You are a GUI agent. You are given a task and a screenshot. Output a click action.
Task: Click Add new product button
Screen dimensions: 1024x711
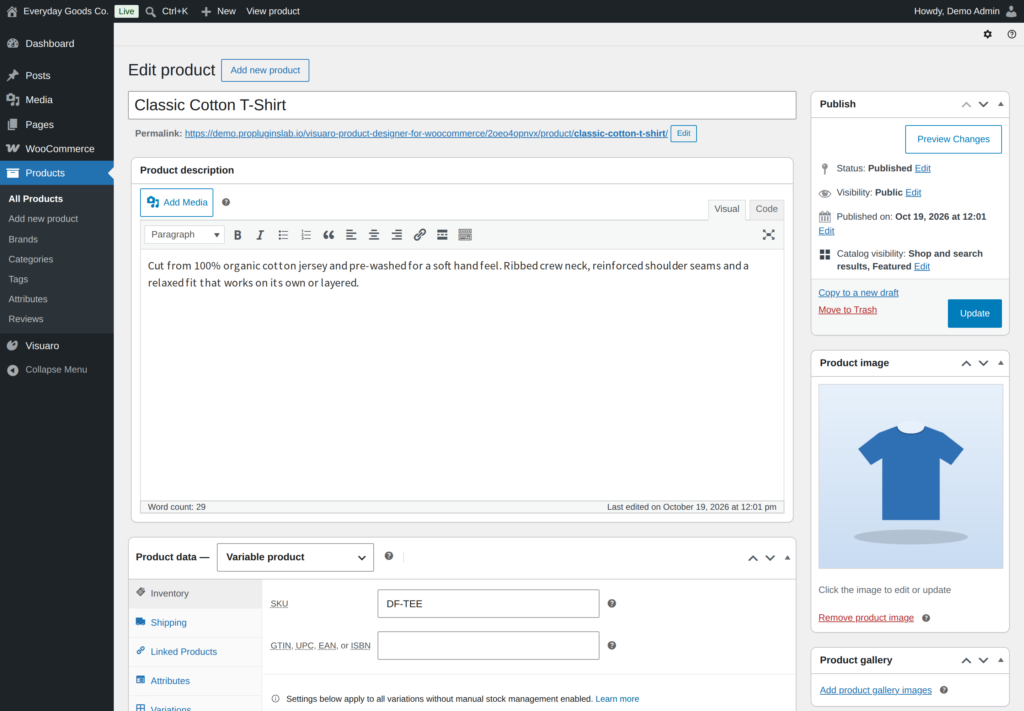[x=265, y=70]
